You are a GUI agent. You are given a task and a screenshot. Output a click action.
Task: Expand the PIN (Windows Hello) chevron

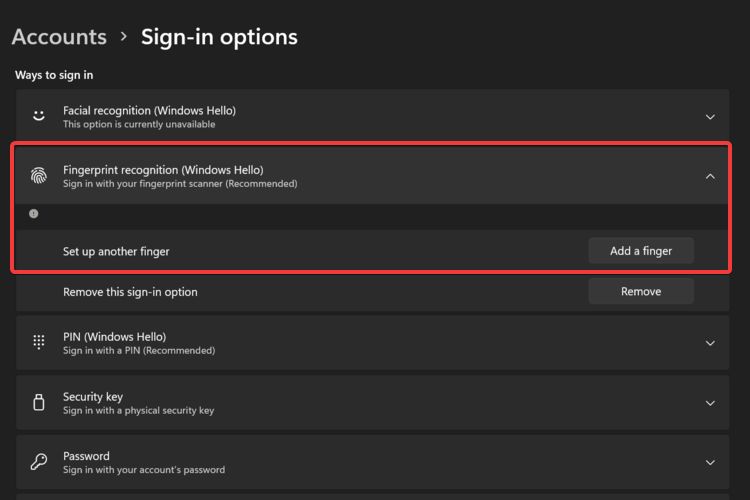710,343
